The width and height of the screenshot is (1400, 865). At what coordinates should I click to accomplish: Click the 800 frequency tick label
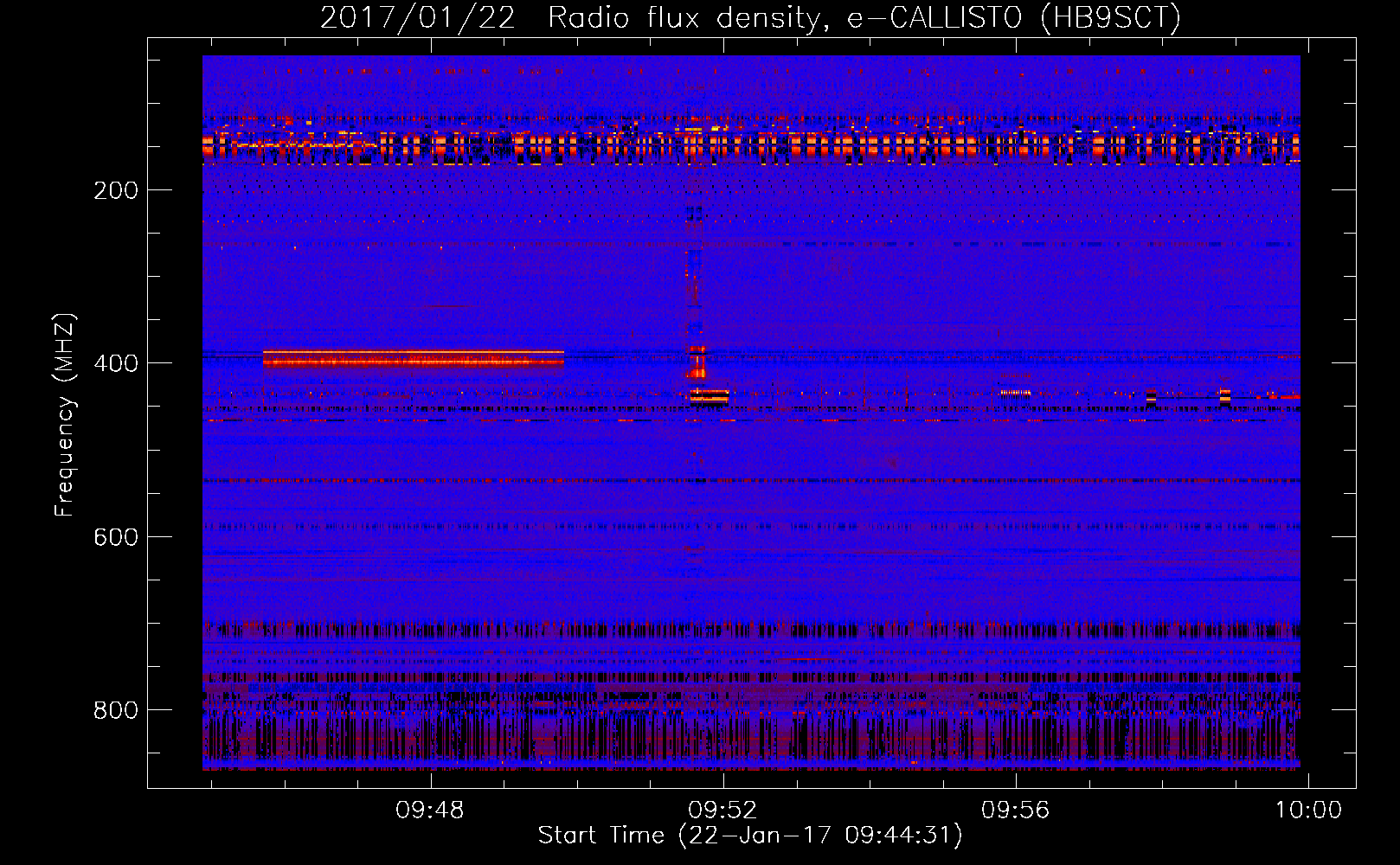click(x=116, y=710)
